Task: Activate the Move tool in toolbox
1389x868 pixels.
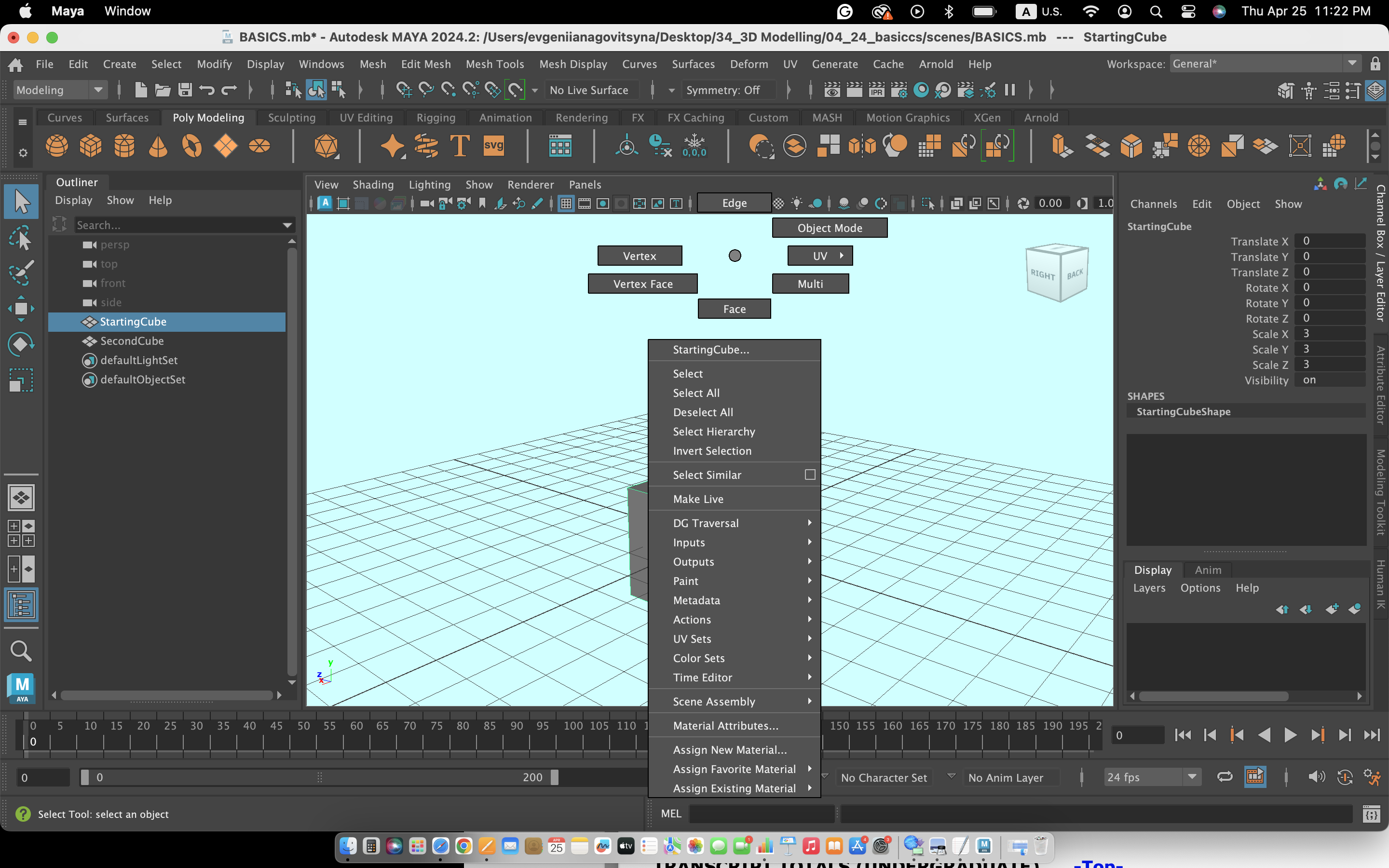Action: pyautogui.click(x=21, y=309)
